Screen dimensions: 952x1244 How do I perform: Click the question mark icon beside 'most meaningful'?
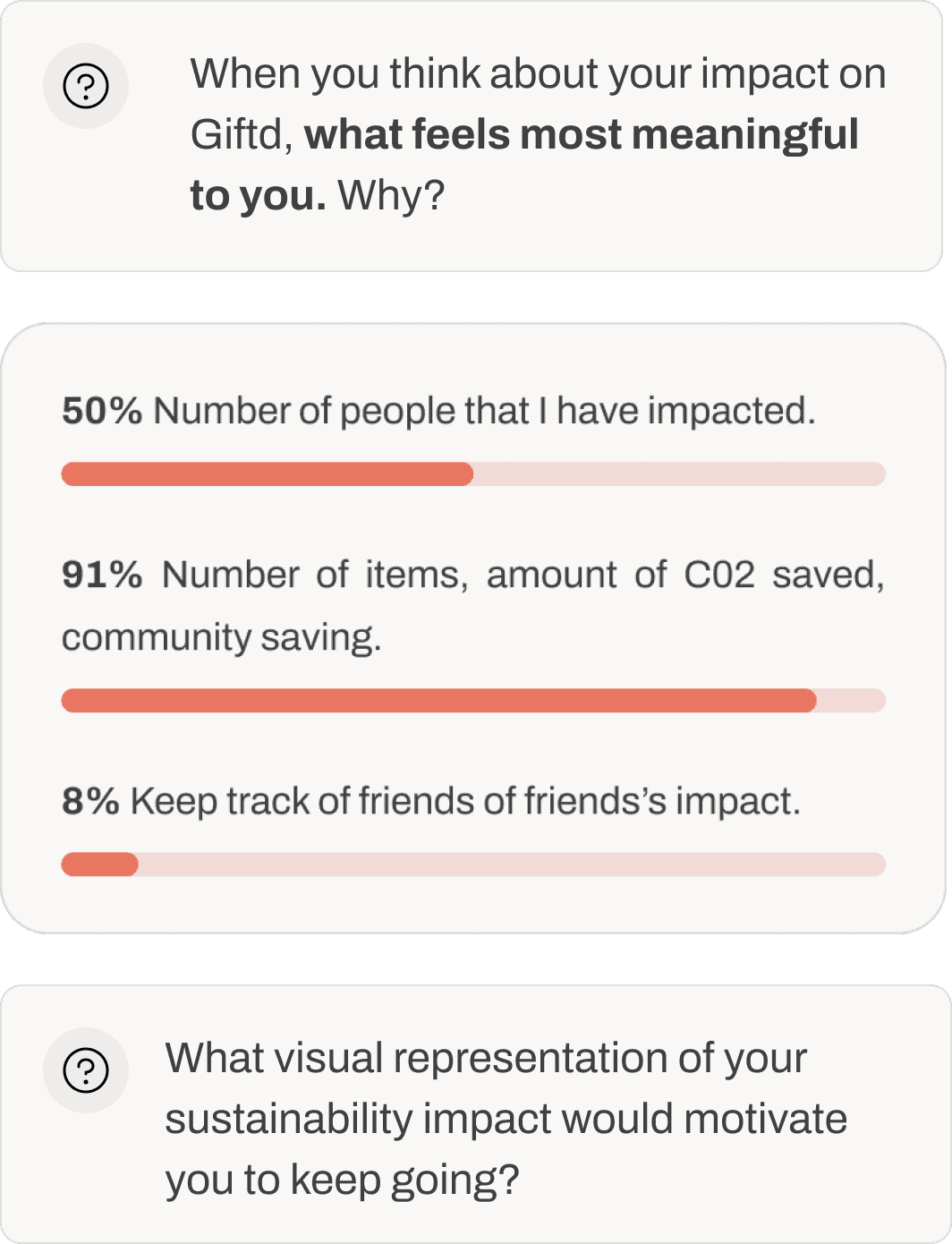click(x=86, y=86)
